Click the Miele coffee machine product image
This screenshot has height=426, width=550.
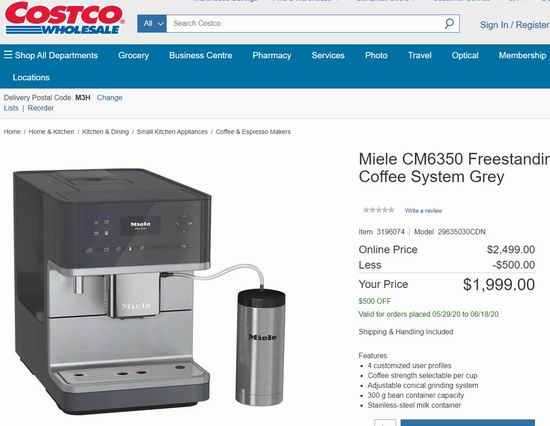click(149, 289)
